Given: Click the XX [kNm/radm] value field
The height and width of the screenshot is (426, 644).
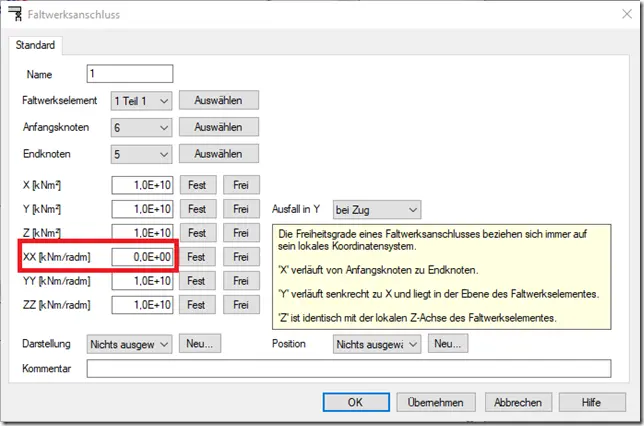Looking at the screenshot, I should [x=142, y=257].
